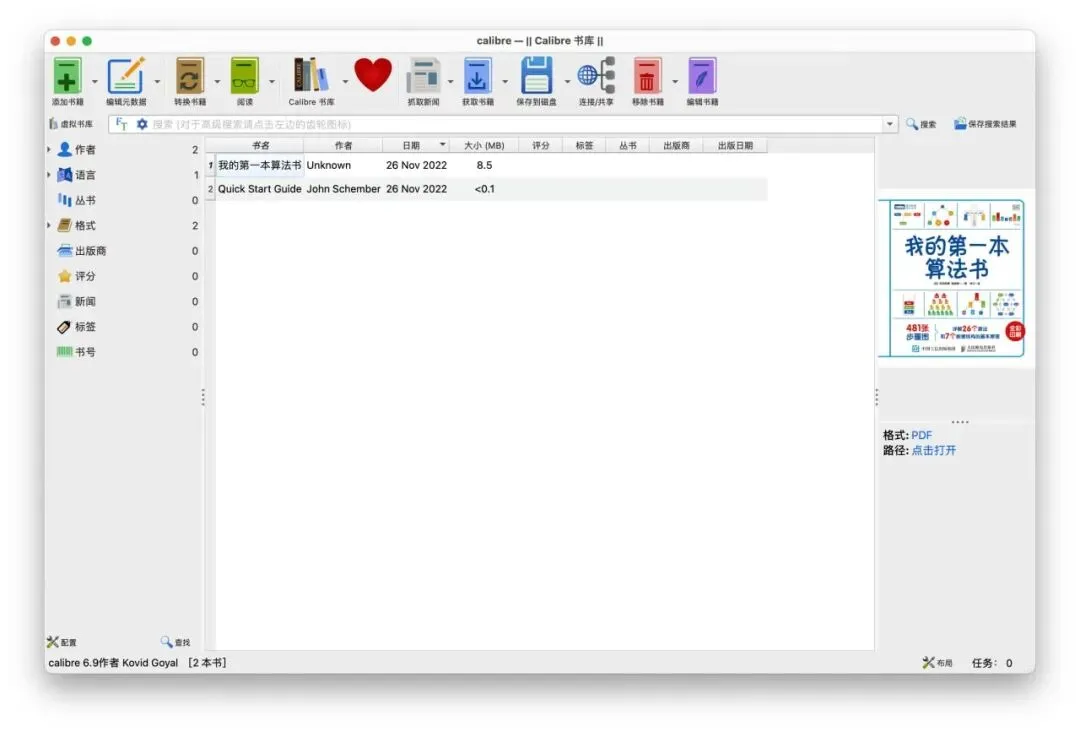Open 布局 layout button in status bar
This screenshot has height=732, width=1080.
tap(937, 662)
